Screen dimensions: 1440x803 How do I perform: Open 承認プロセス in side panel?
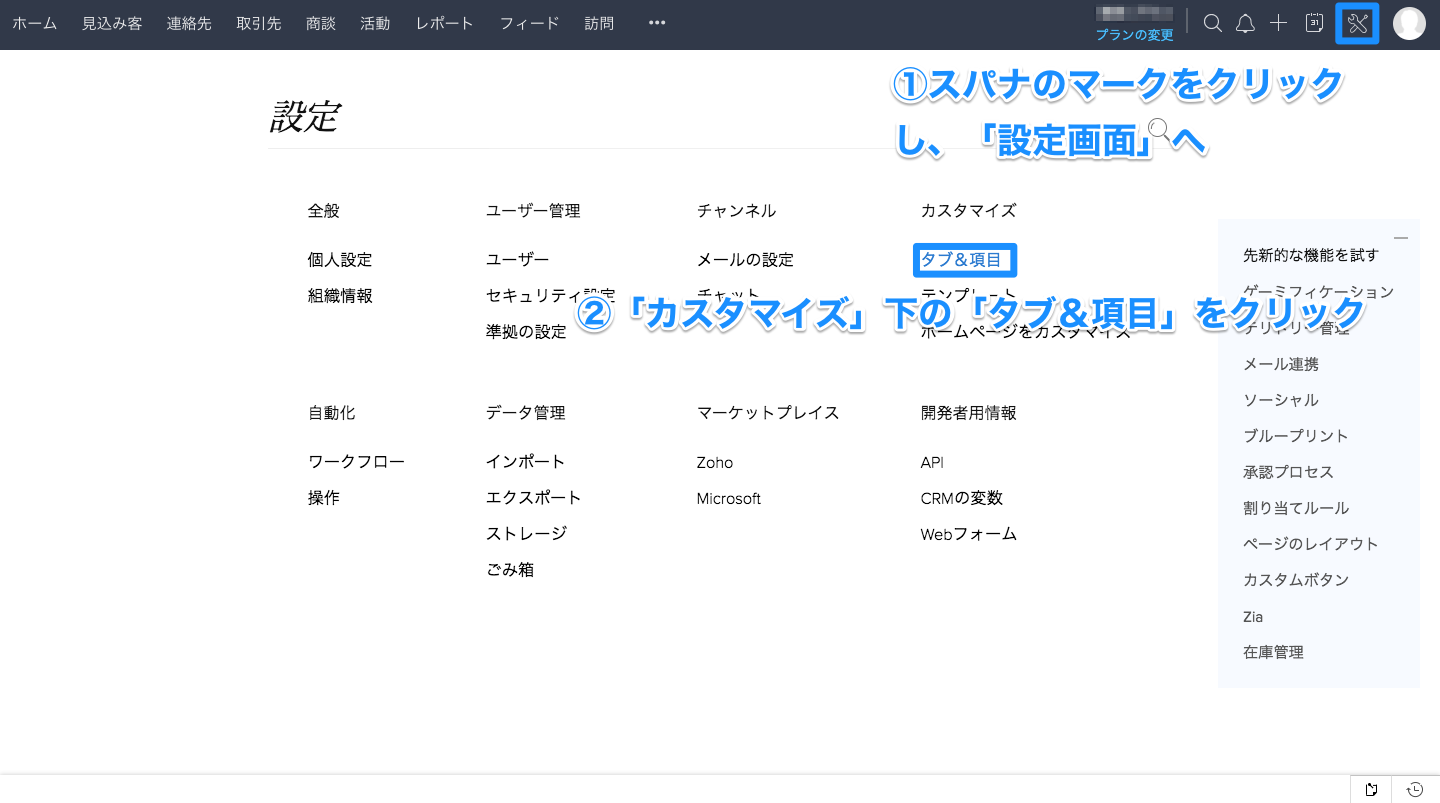1288,472
